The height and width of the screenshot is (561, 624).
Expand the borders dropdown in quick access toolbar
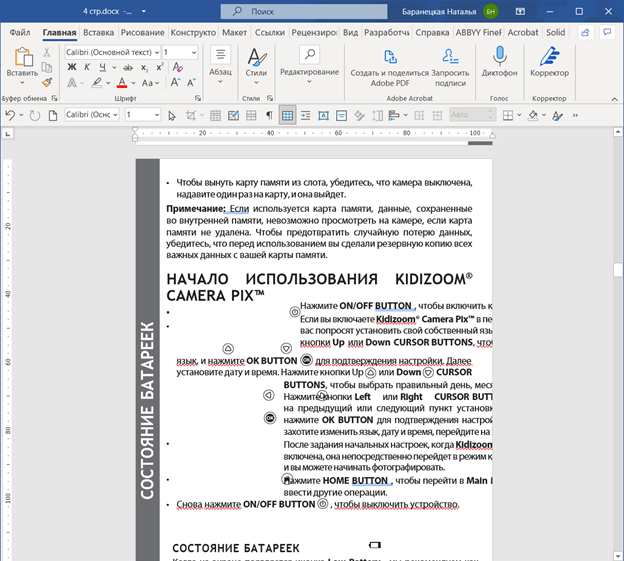519,115
